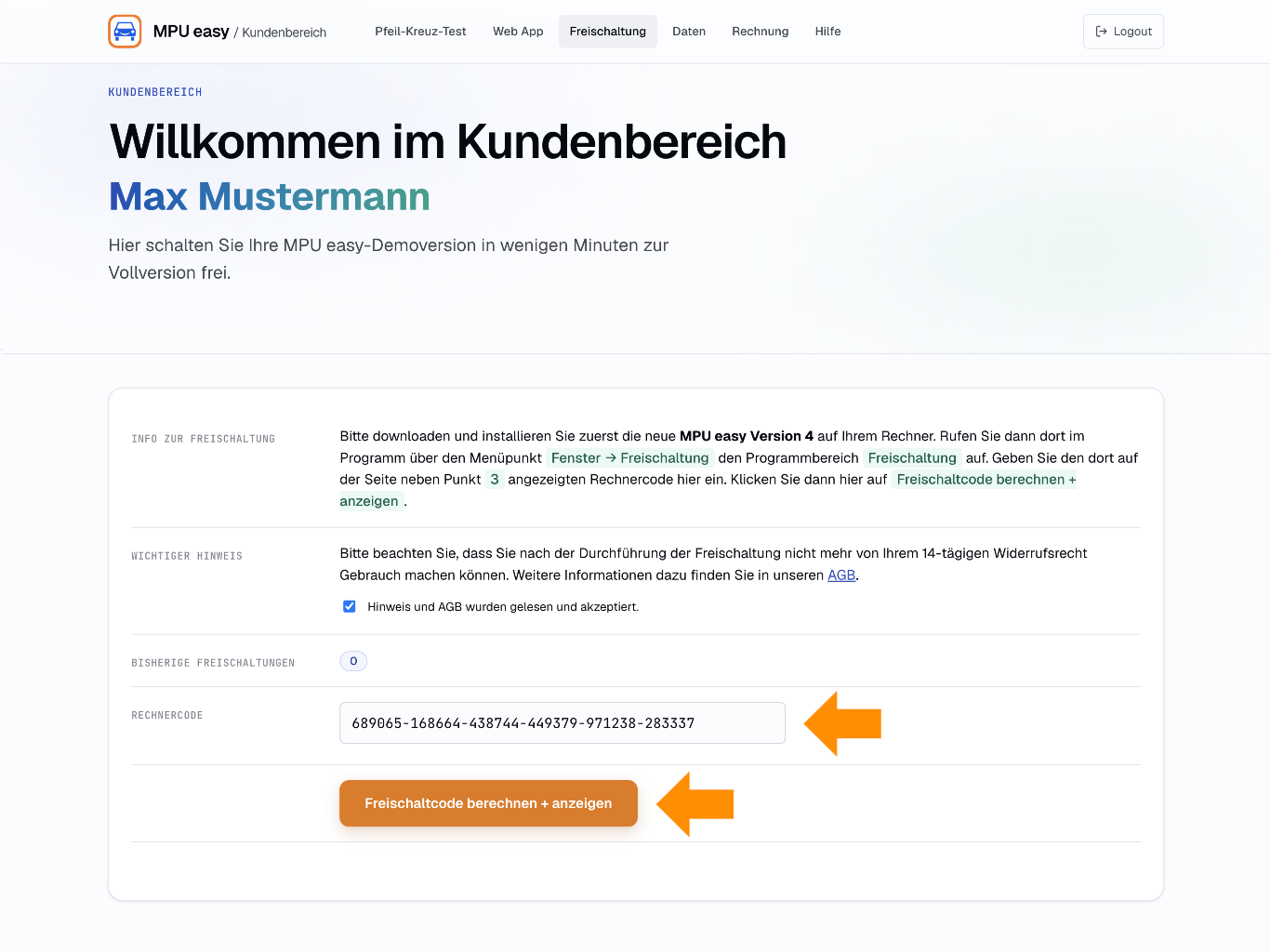Open the Hilfe menu item
1270x952 pixels.
click(827, 32)
